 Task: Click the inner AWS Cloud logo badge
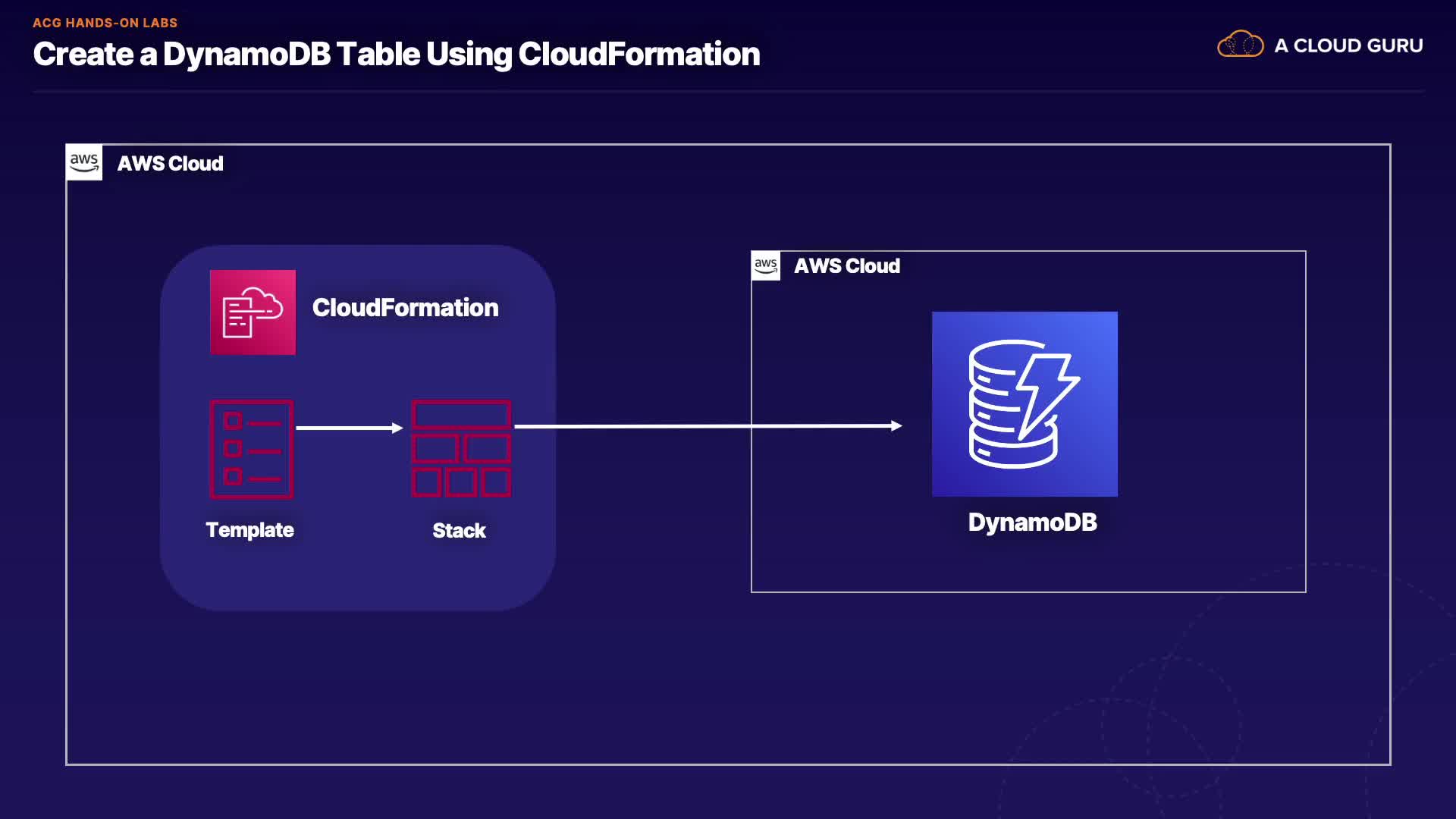pos(765,265)
